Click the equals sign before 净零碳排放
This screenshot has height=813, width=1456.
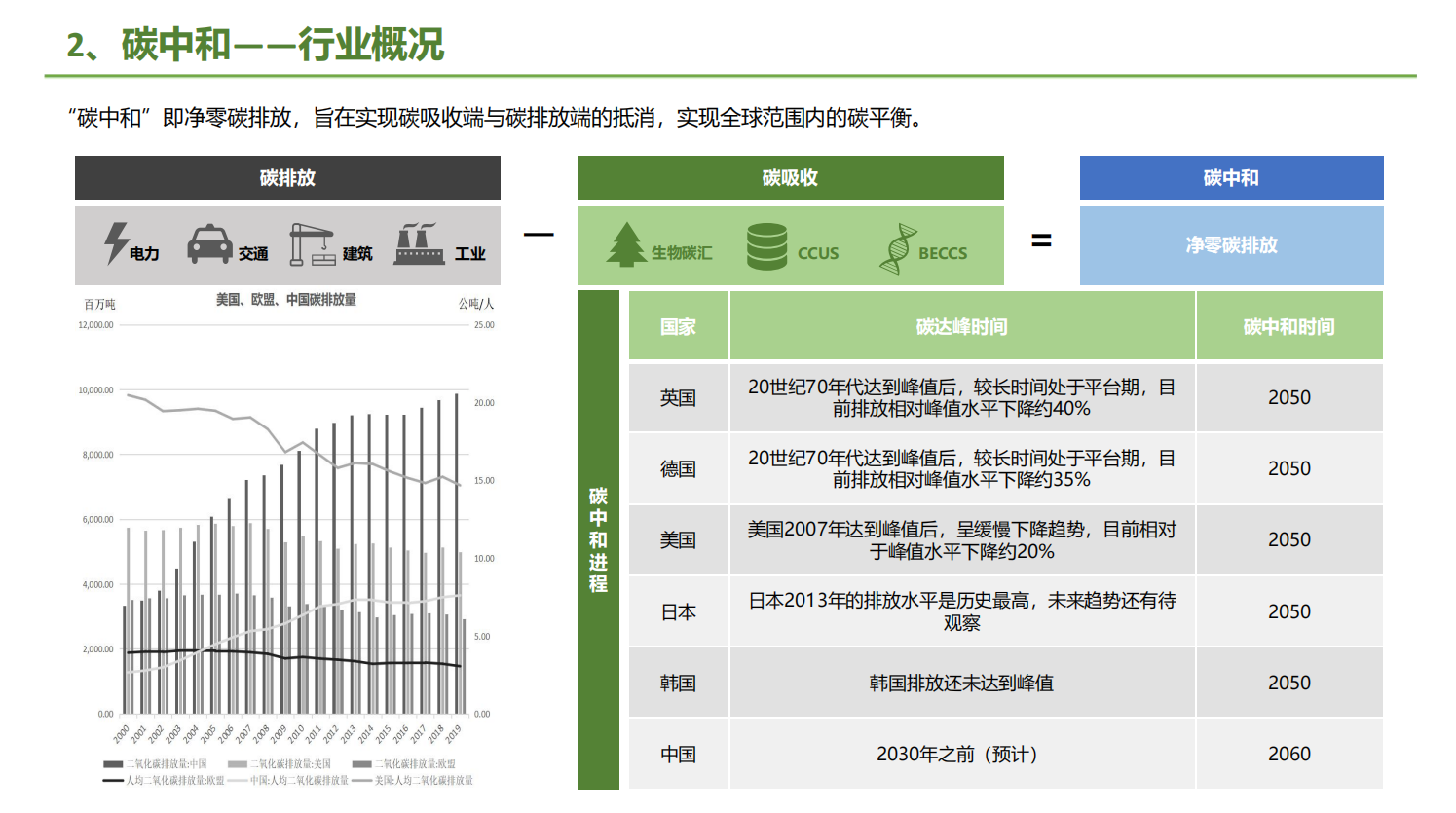point(1041,240)
